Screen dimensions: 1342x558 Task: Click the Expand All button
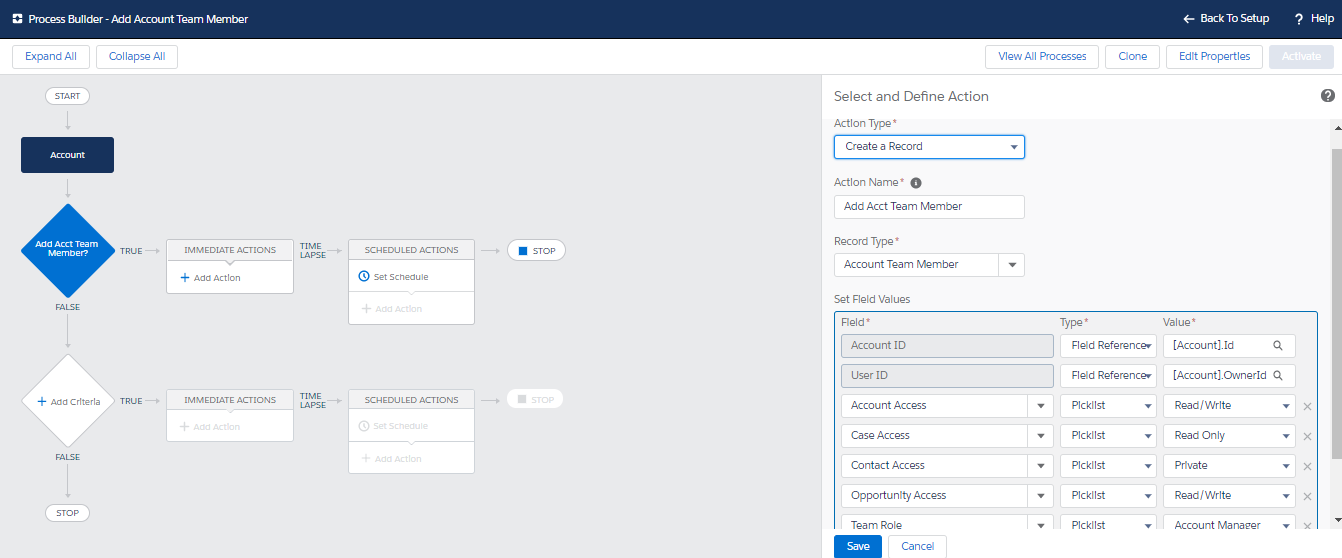(51, 57)
